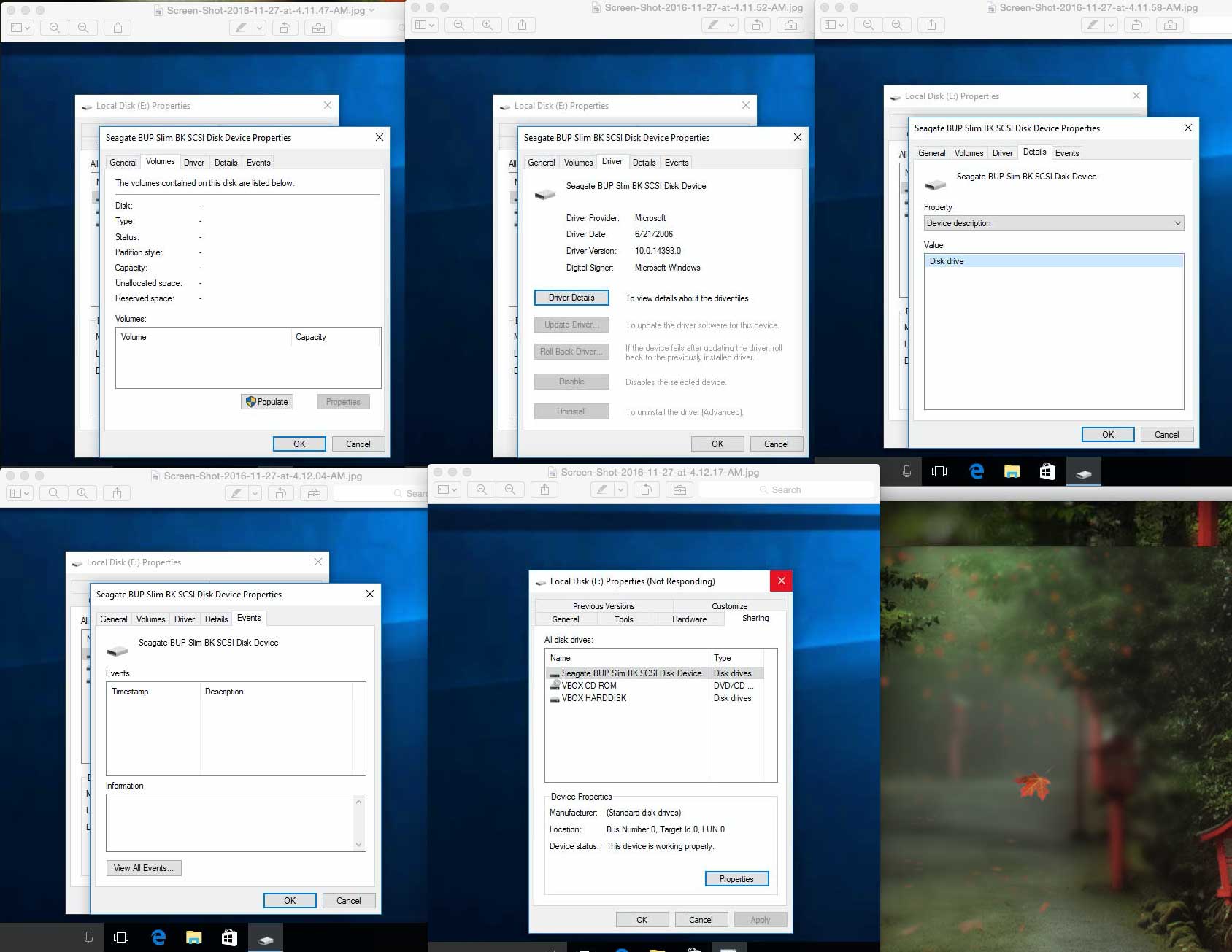Click Store icon on taskbar in 4.12.04-AM screenshot
1232x952 pixels.
pyautogui.click(x=229, y=937)
